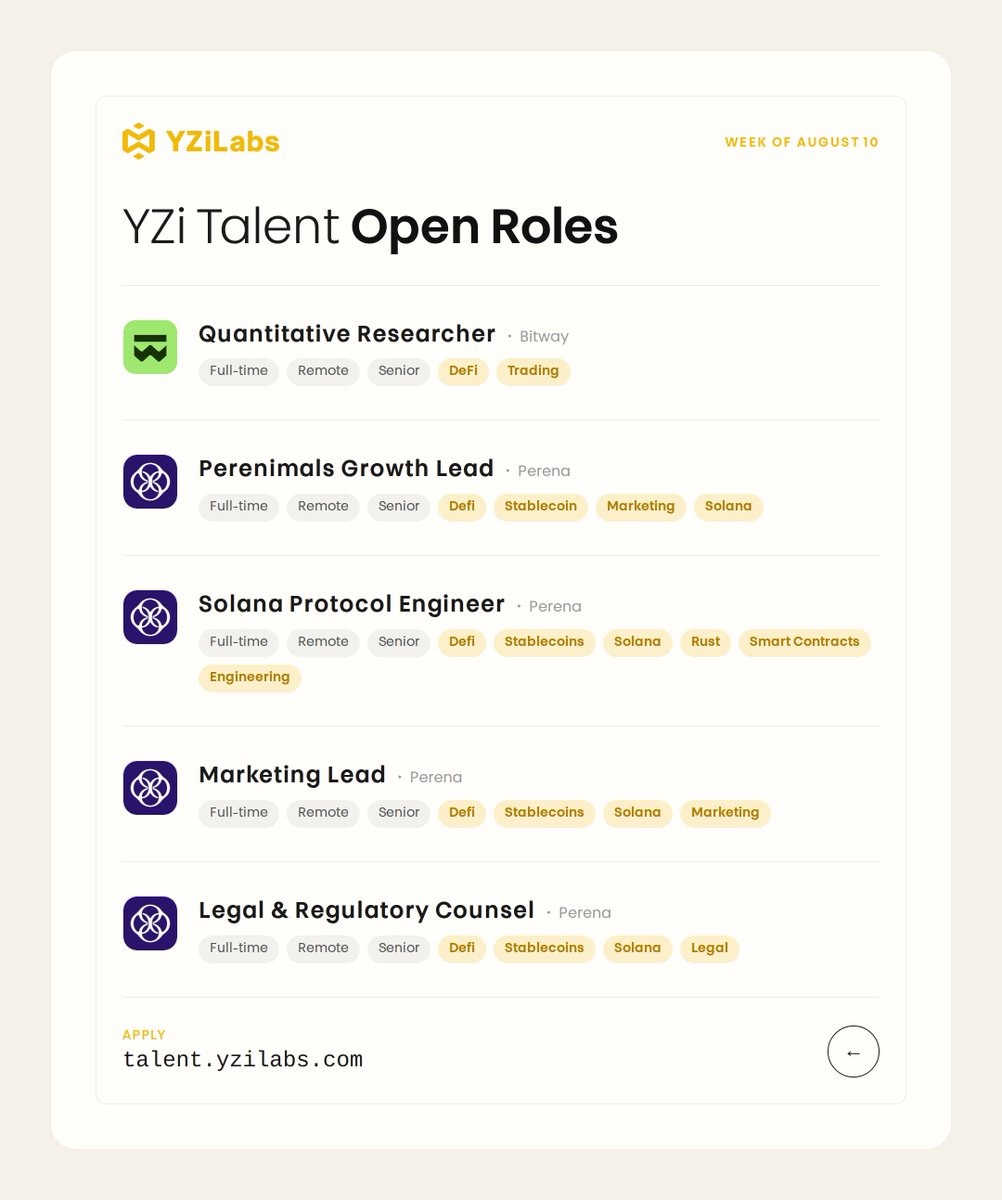Click Perena icon beside Legal & Regulatory Counsel

pos(150,923)
